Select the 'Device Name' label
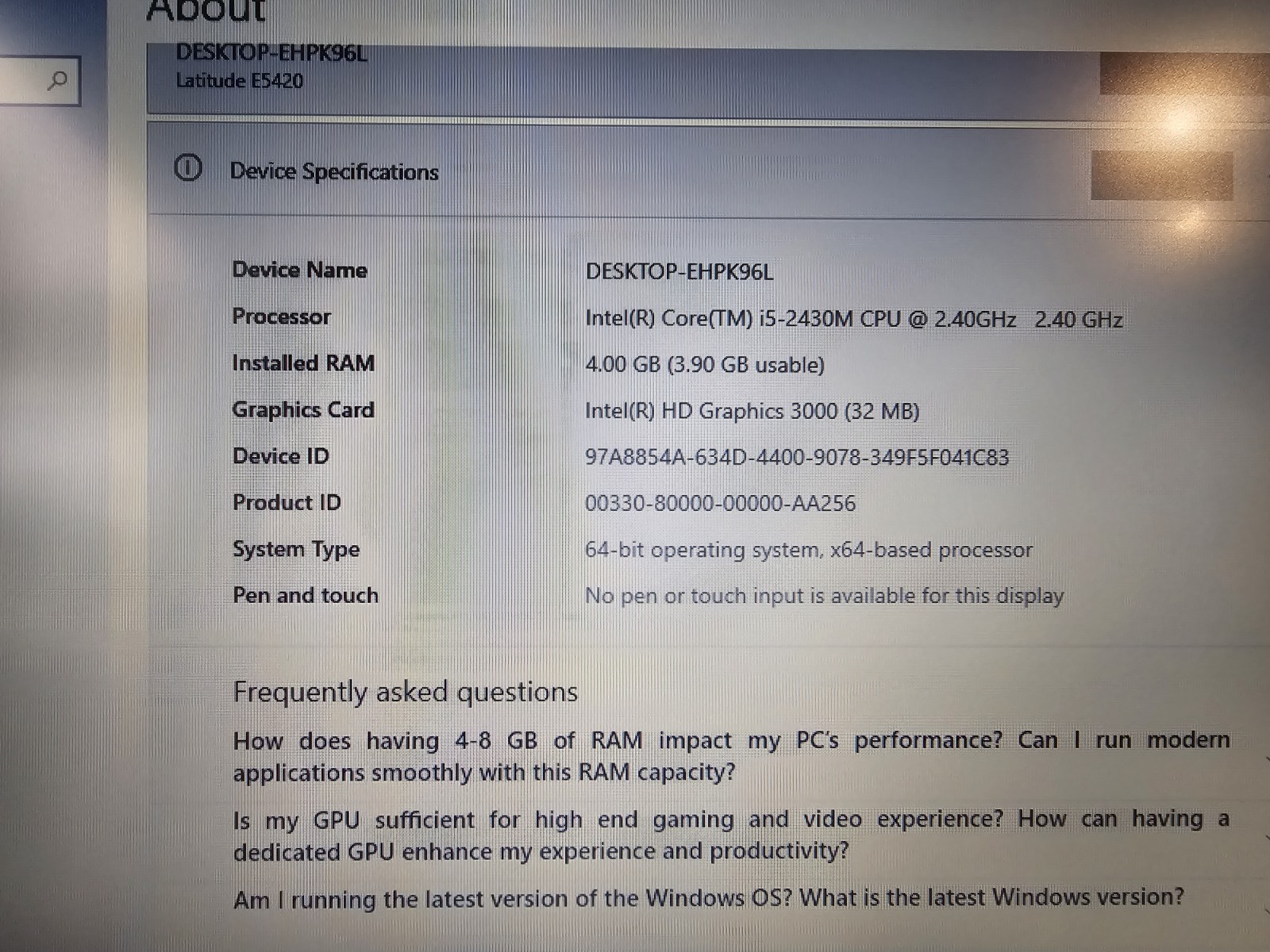1270x952 pixels. (299, 270)
